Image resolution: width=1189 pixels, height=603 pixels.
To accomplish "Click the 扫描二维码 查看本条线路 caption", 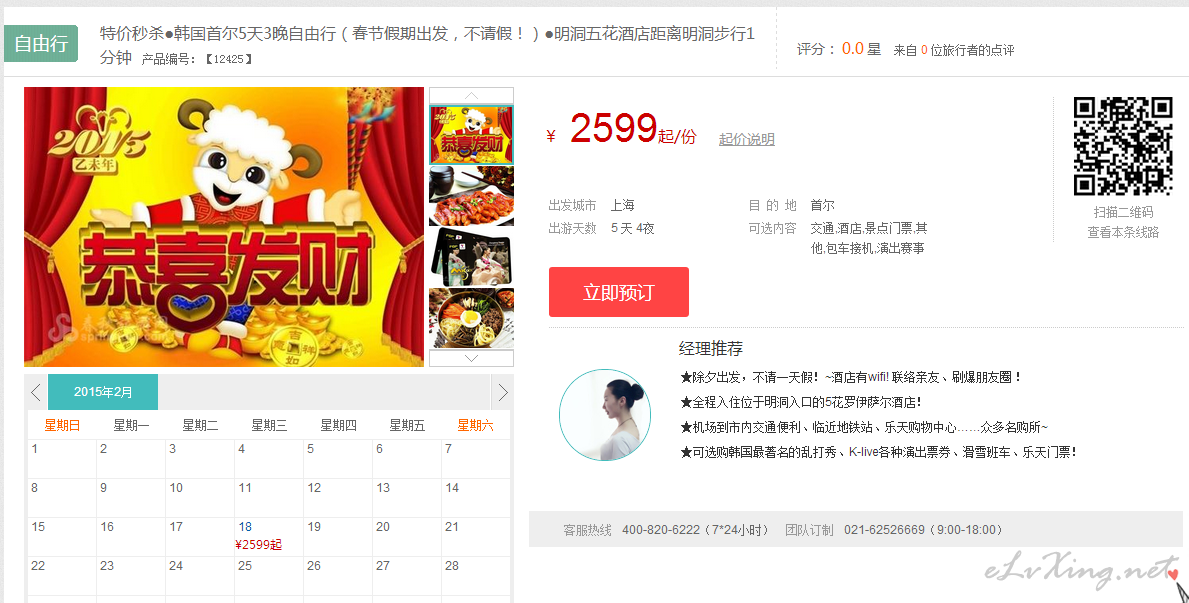I will tap(1123, 222).
